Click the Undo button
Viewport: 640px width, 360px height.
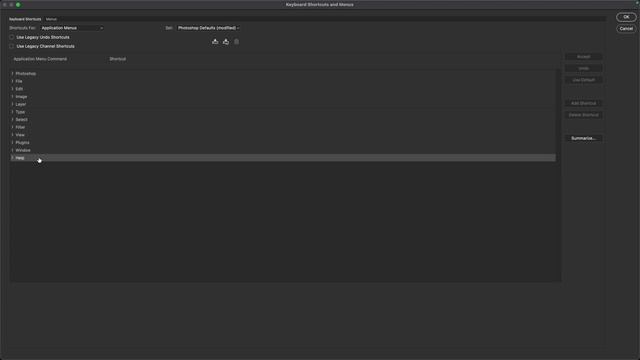click(x=584, y=68)
